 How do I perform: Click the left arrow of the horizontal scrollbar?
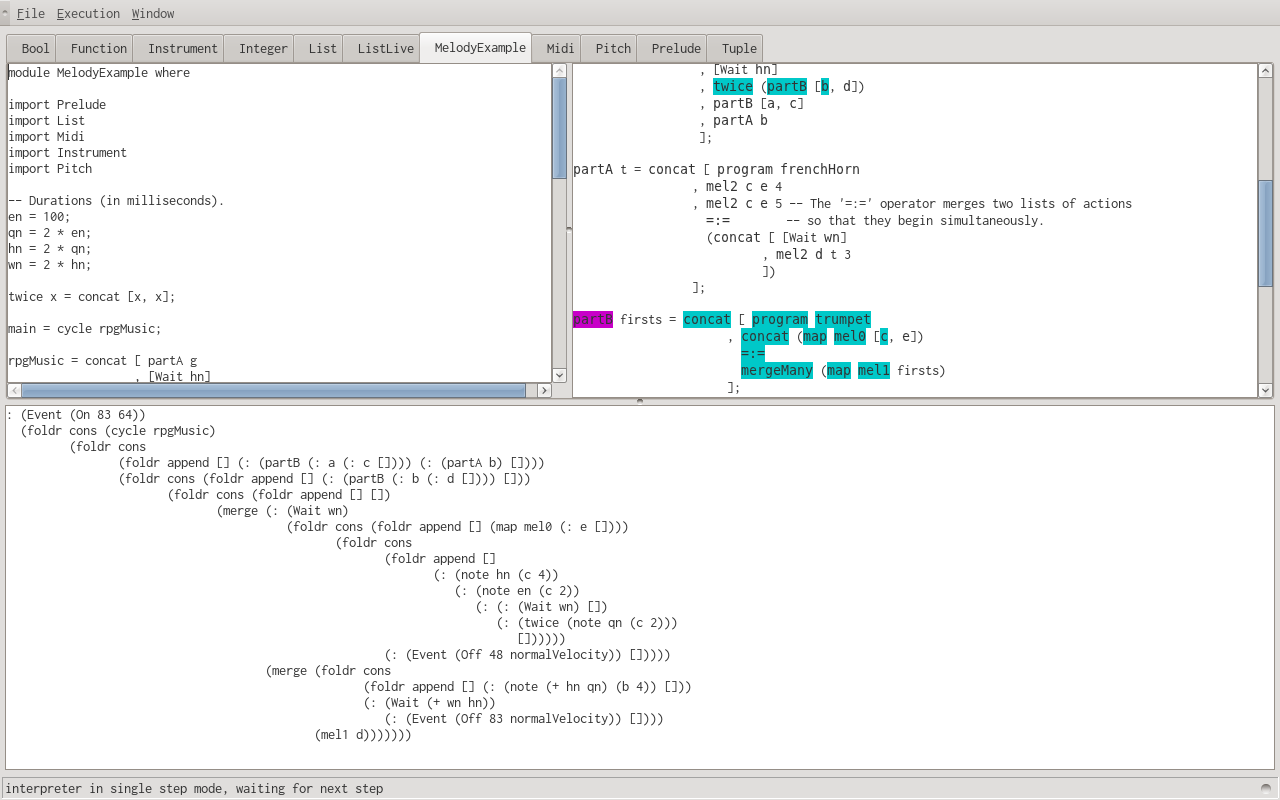click(x=14, y=391)
